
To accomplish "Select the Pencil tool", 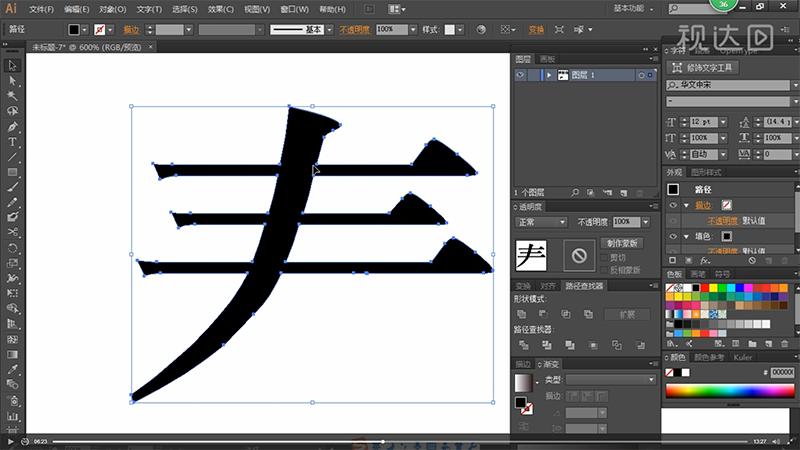I will (12, 202).
